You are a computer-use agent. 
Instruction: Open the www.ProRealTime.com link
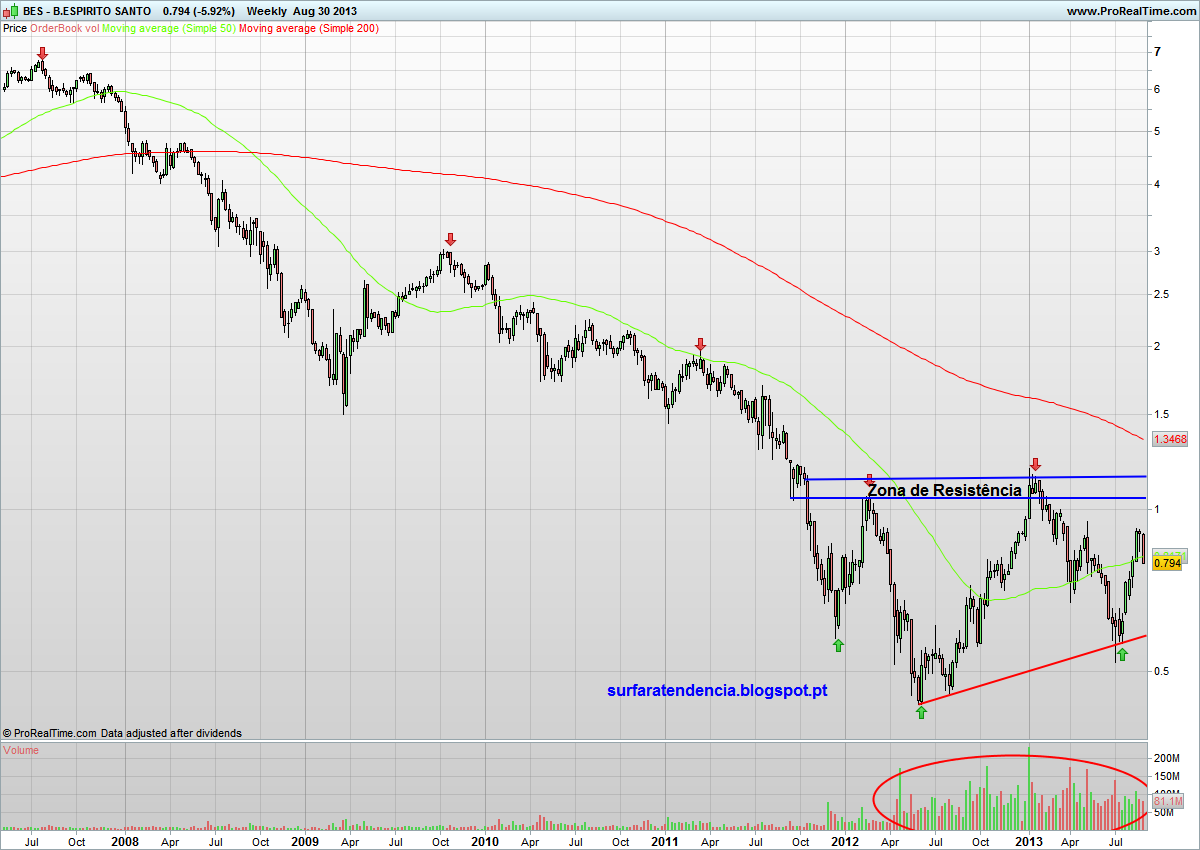coord(1130,11)
